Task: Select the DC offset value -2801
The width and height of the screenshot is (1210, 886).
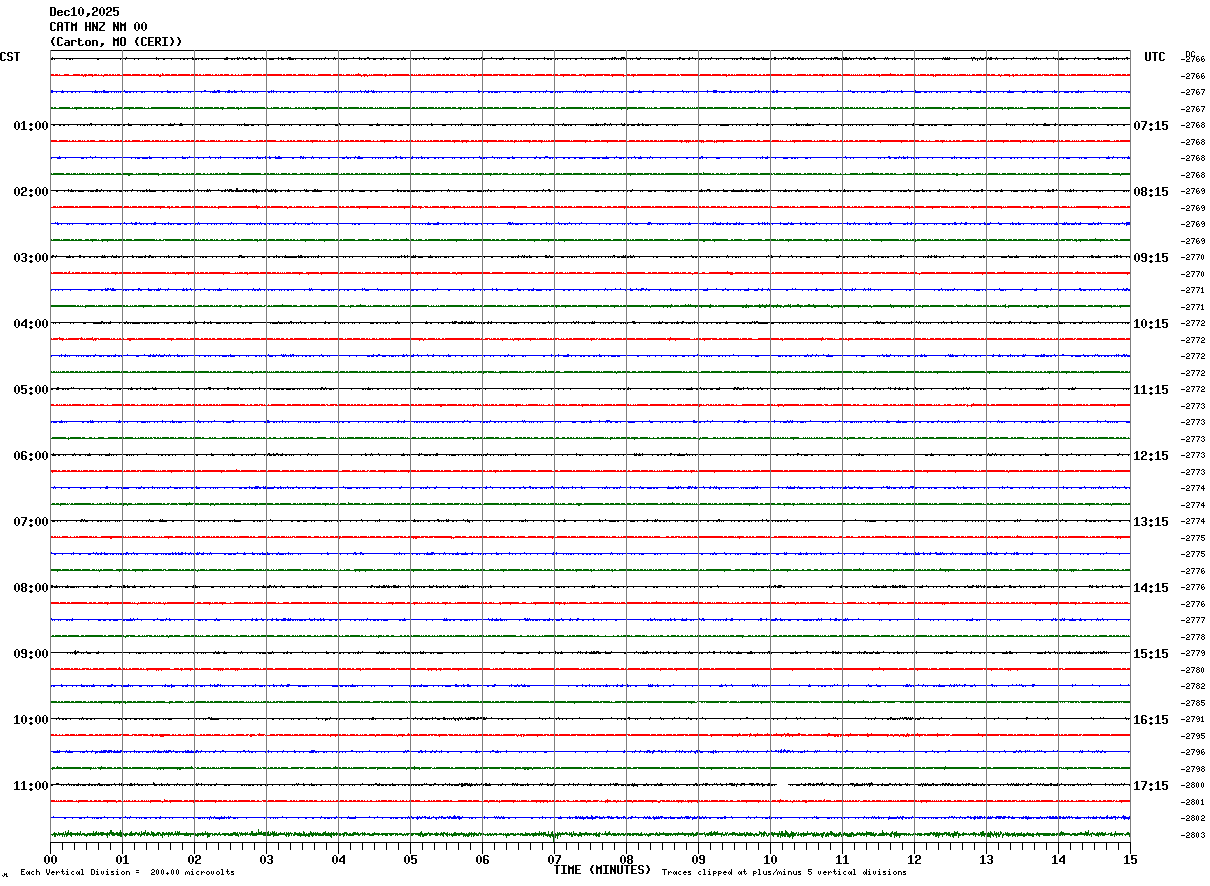Action: (1194, 802)
